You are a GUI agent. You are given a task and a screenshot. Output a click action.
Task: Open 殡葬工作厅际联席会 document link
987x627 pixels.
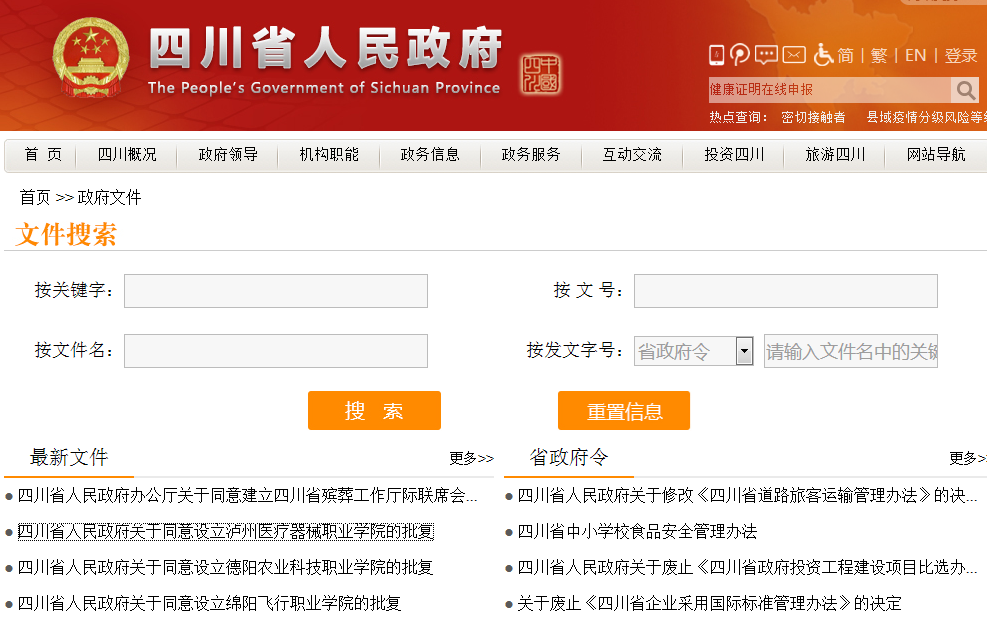click(247, 496)
